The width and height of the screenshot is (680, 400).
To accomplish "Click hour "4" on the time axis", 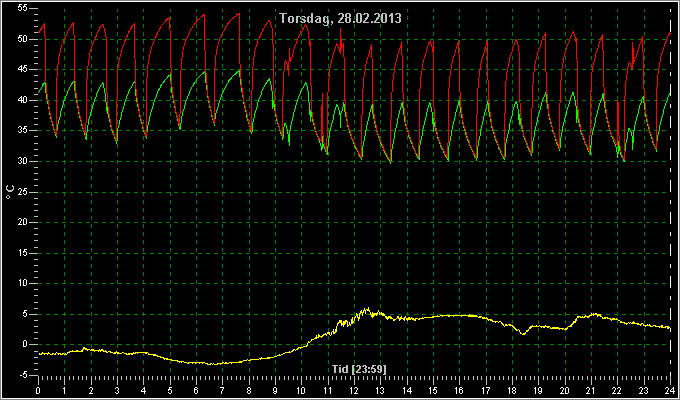I will point(144,390).
